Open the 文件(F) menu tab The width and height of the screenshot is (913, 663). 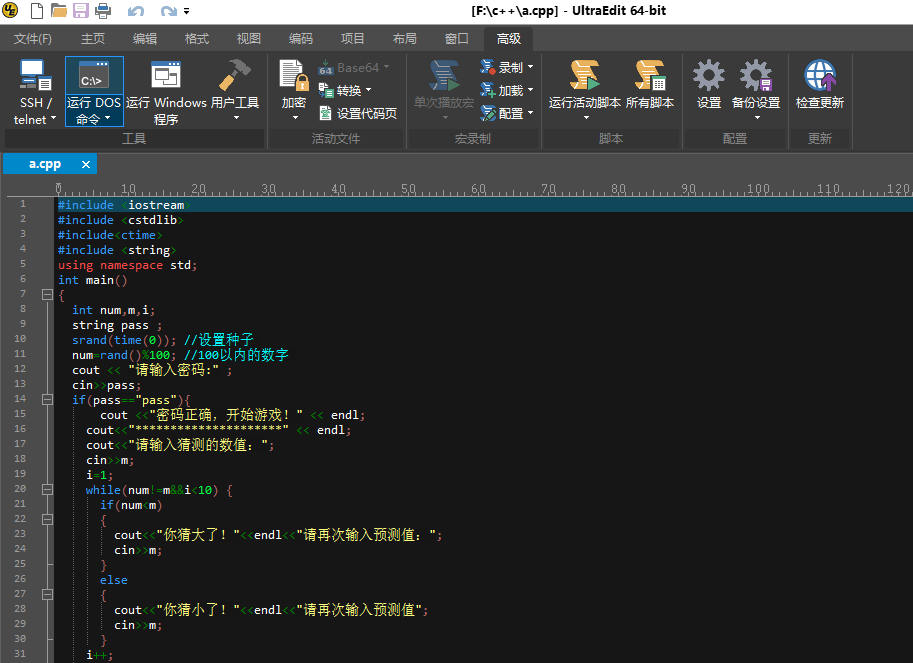(32, 39)
